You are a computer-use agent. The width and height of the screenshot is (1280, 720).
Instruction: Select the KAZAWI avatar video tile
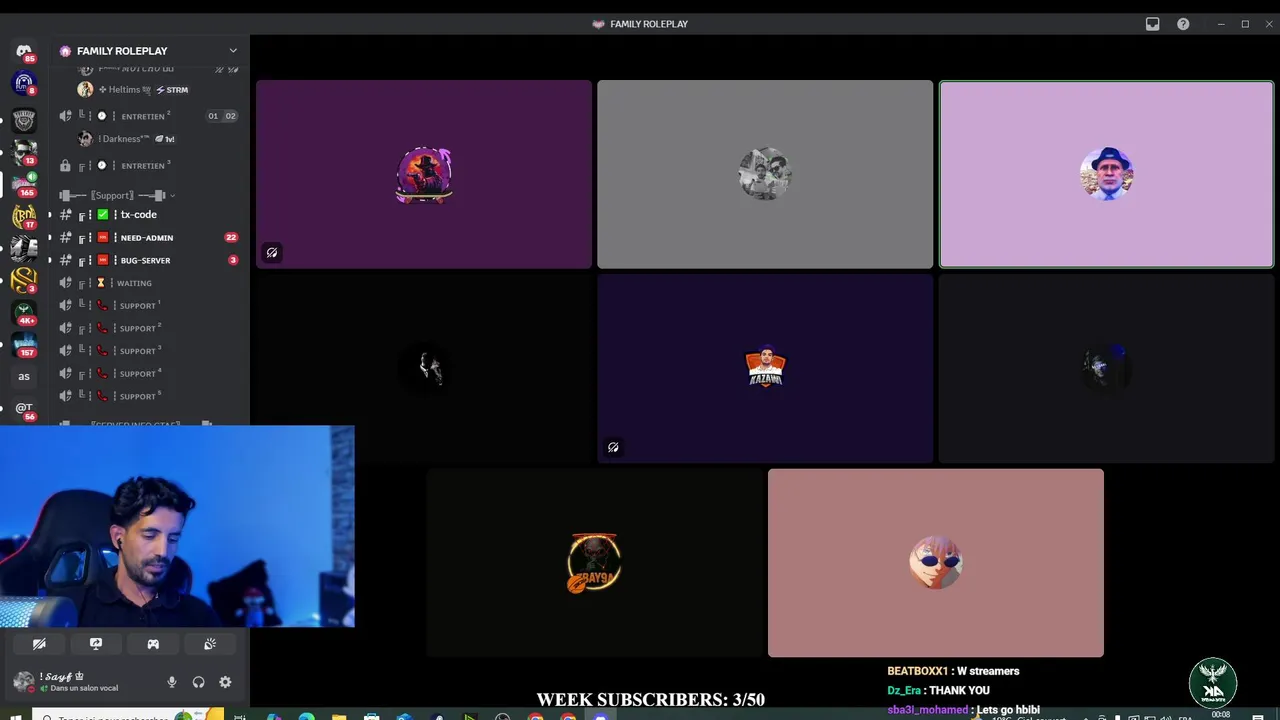pyautogui.click(x=765, y=369)
